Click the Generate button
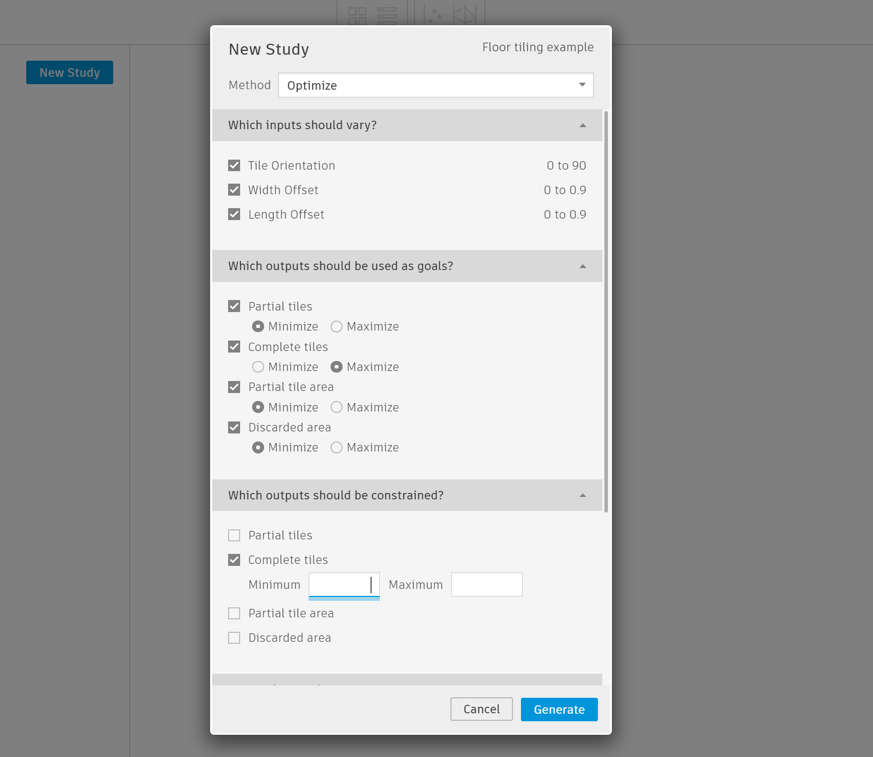The image size is (873, 757). [559, 710]
